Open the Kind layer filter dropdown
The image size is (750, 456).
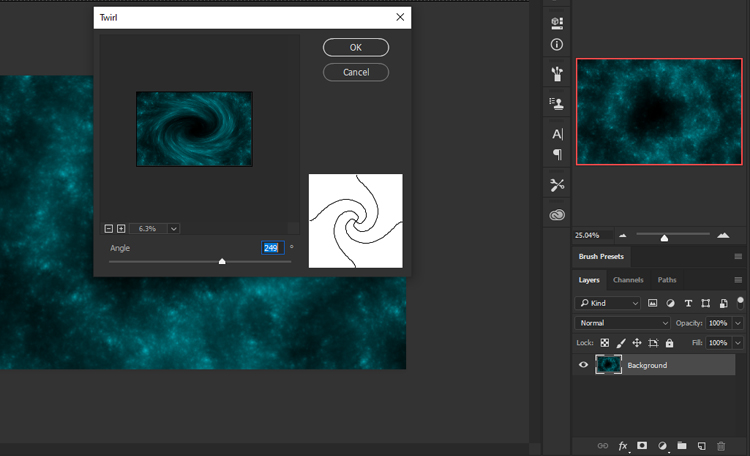click(608, 303)
